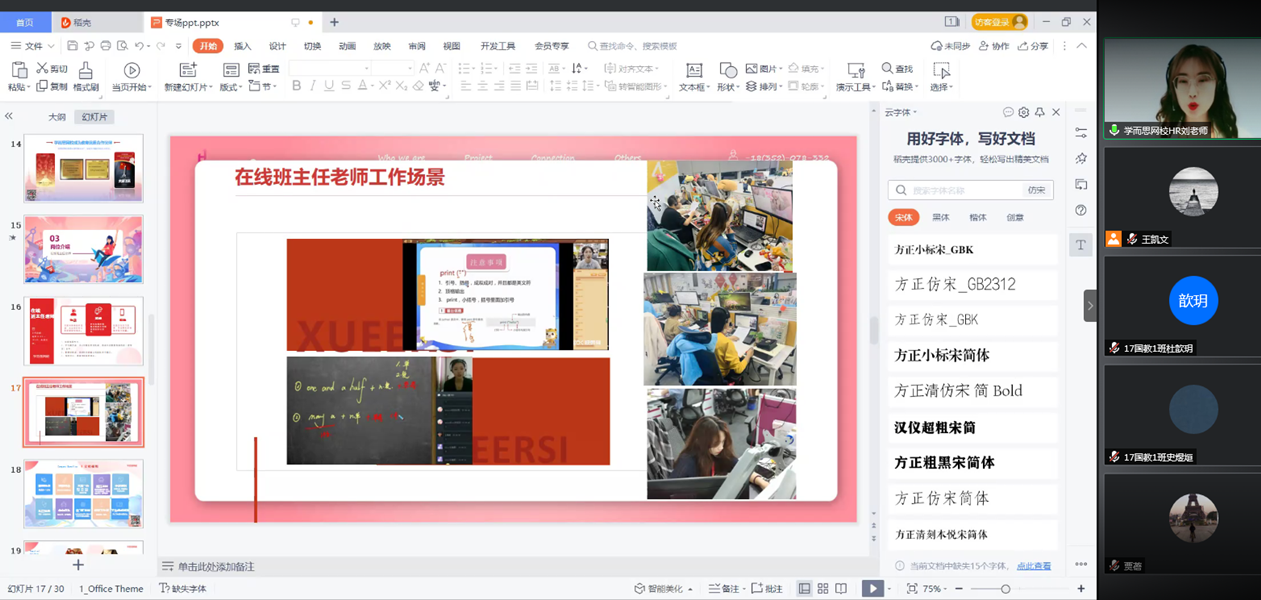This screenshot has width=1261, height=600.
Task: Start slideshow with status bar play button
Action: click(x=872, y=589)
